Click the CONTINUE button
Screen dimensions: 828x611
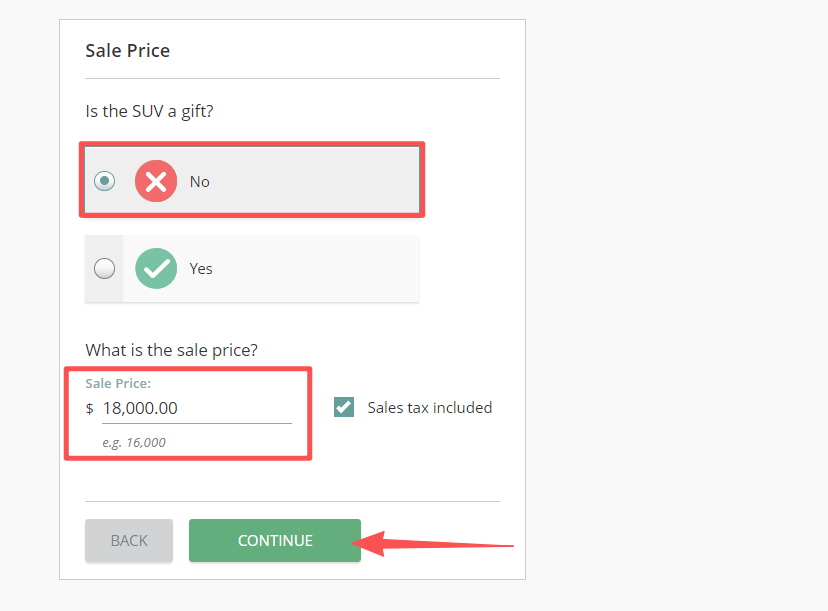[x=275, y=540]
